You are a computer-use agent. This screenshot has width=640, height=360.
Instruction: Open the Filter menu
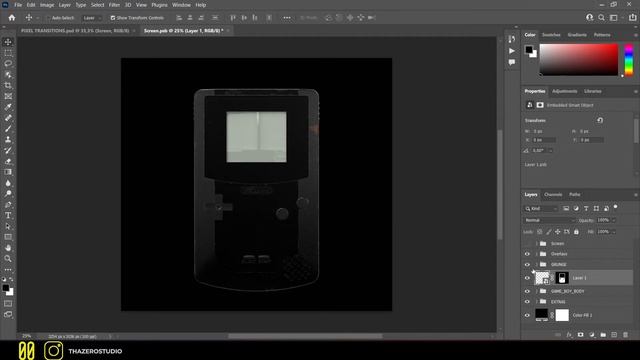click(x=114, y=5)
